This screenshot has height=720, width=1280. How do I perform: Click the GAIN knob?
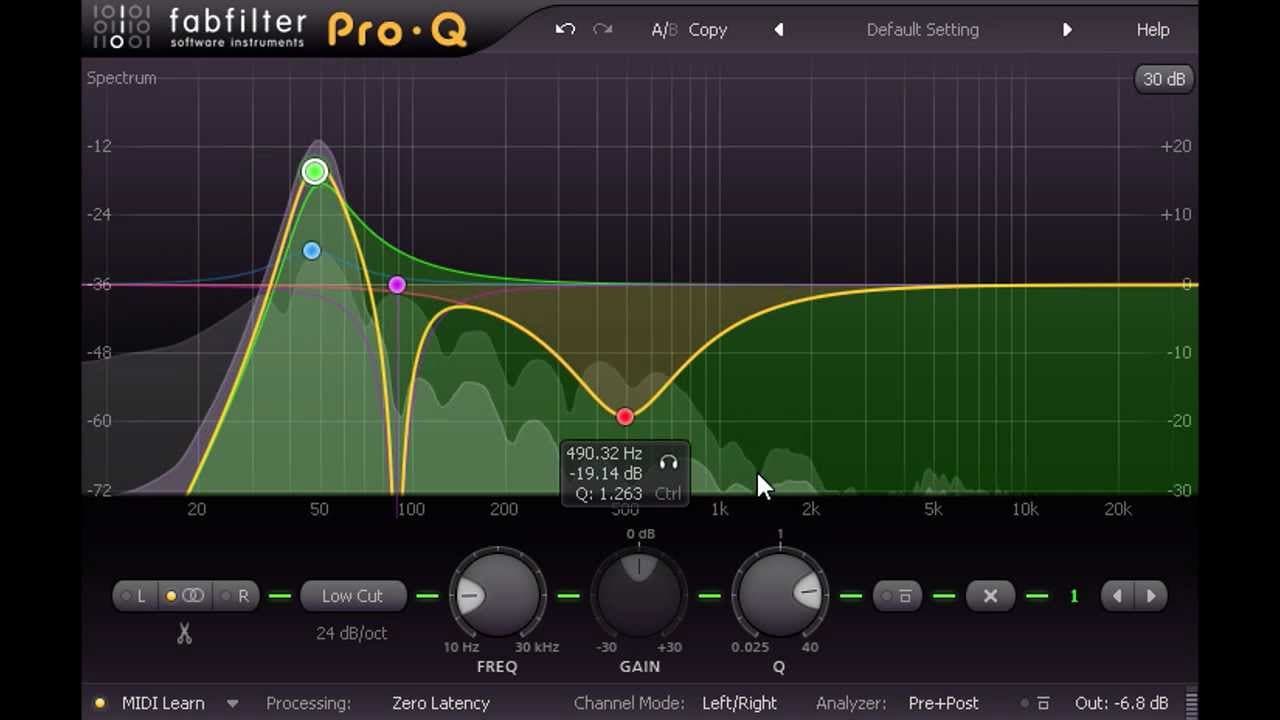pos(639,596)
